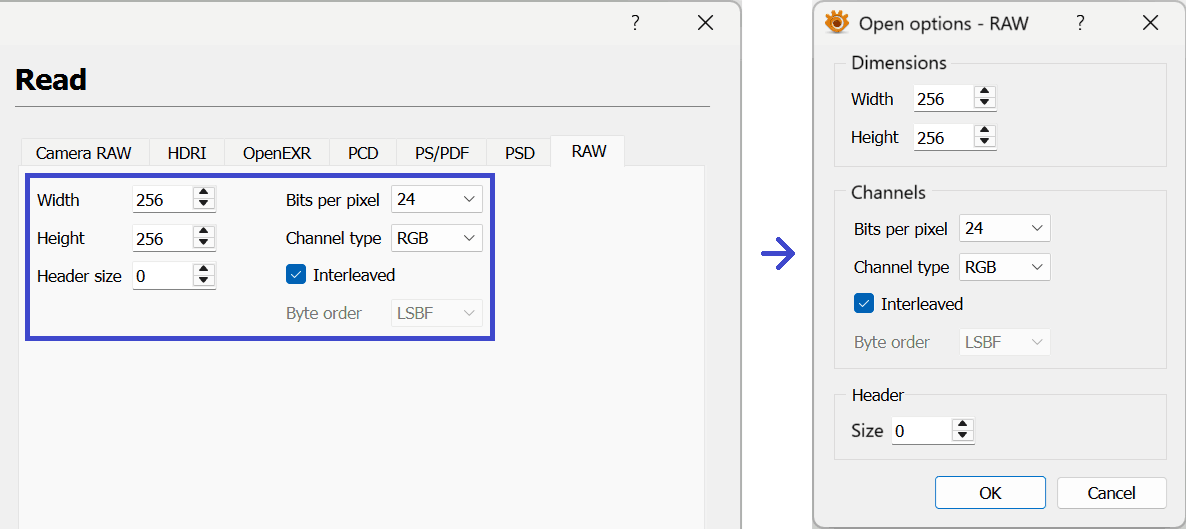Click help button in Open options dialog
Image resolution: width=1186 pixels, height=529 pixels.
1081,23
